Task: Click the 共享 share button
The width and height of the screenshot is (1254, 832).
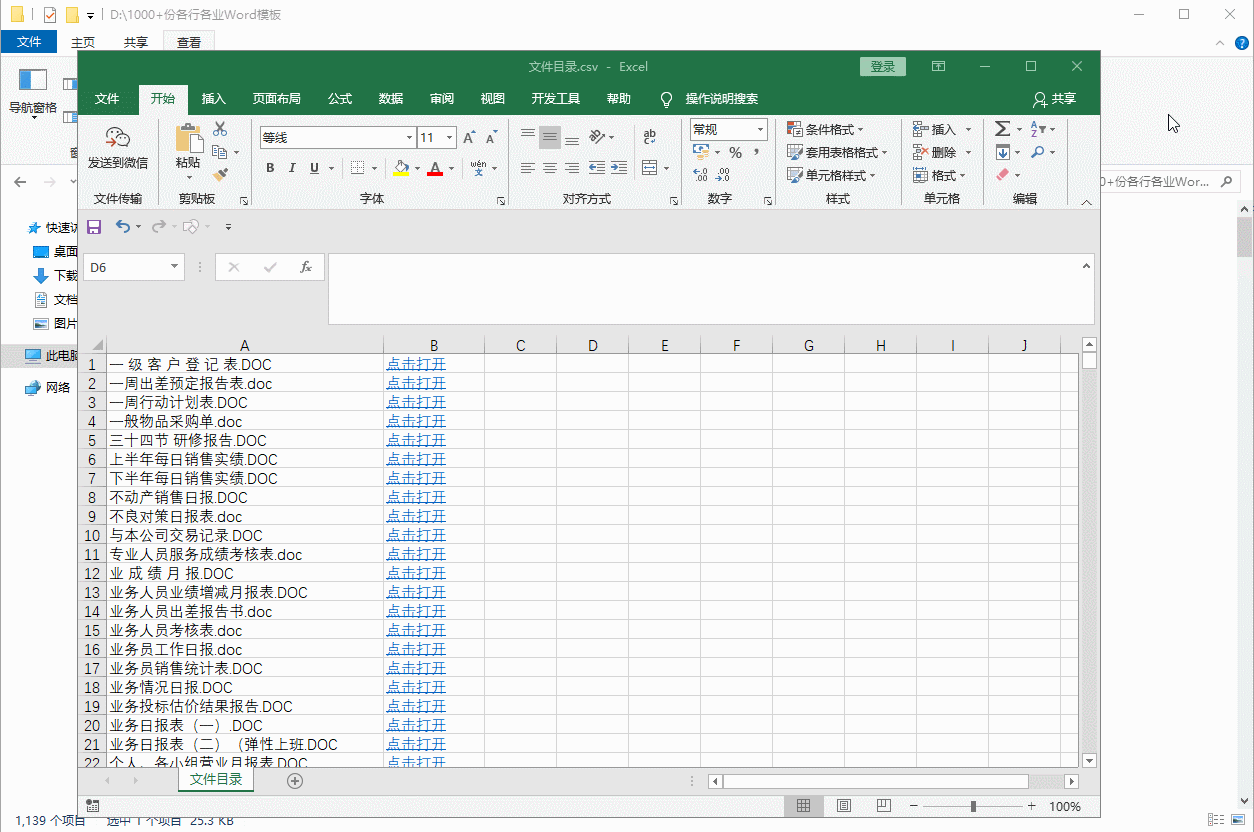Action: coord(1054,99)
